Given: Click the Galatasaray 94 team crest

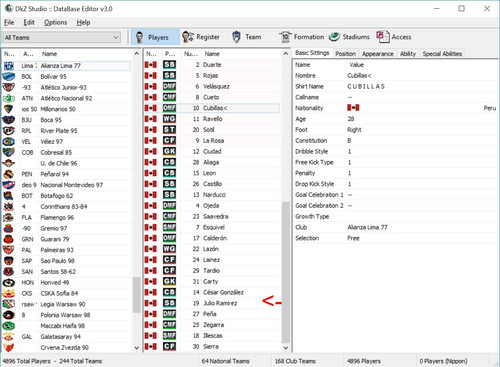Looking at the screenshot, I should [x=9, y=337].
